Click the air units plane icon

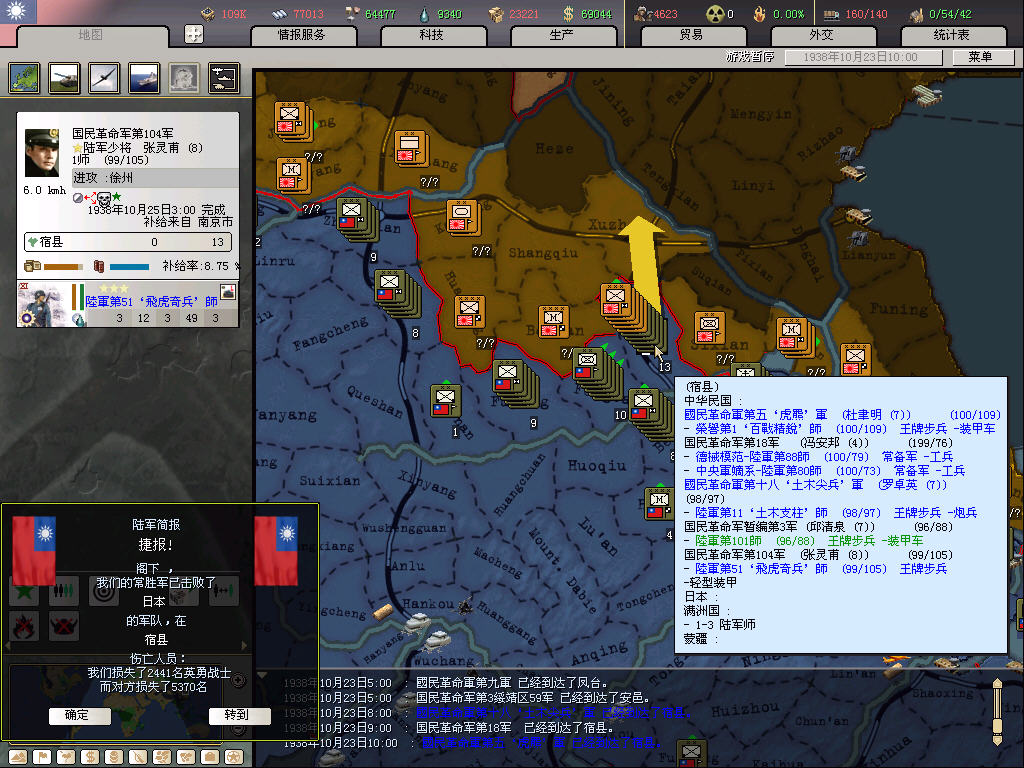pos(103,78)
